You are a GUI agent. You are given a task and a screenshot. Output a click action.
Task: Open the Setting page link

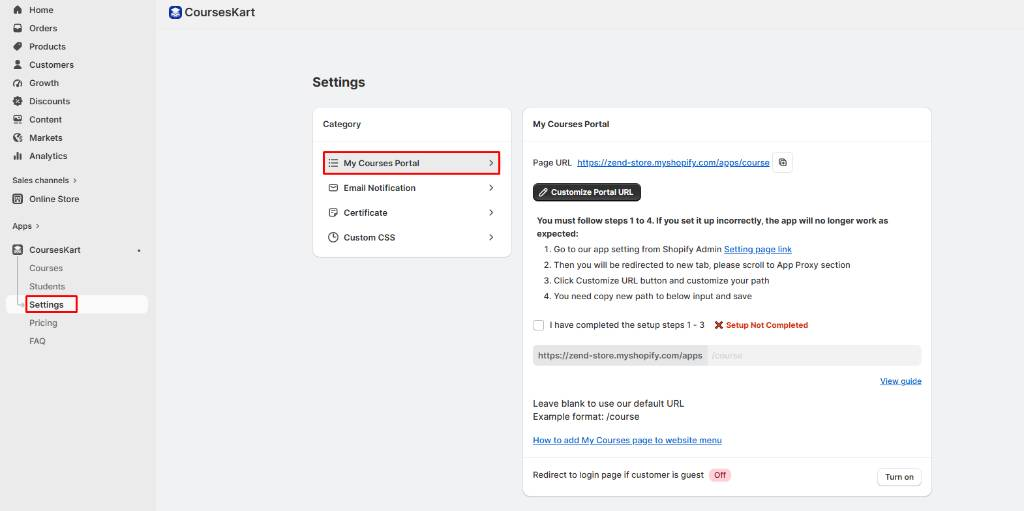[758, 249]
